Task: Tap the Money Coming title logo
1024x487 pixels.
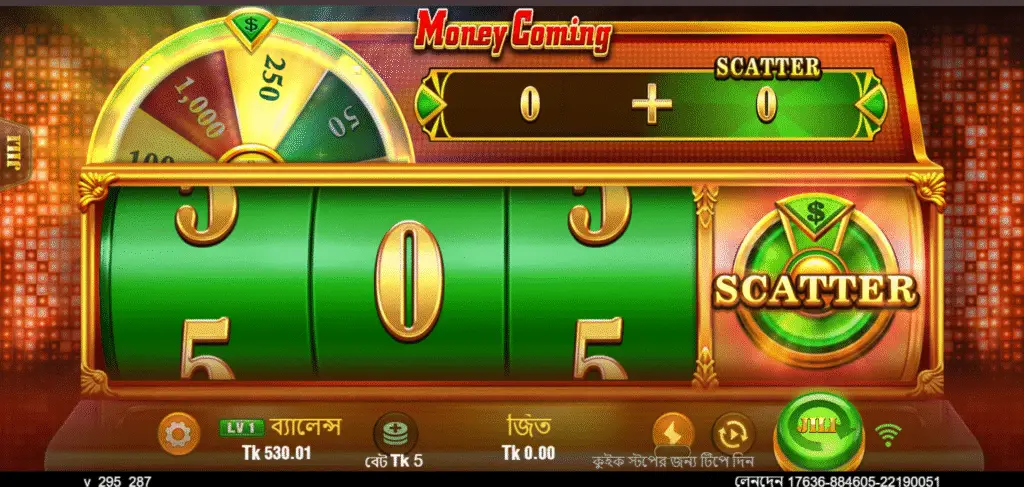Action: tap(513, 31)
